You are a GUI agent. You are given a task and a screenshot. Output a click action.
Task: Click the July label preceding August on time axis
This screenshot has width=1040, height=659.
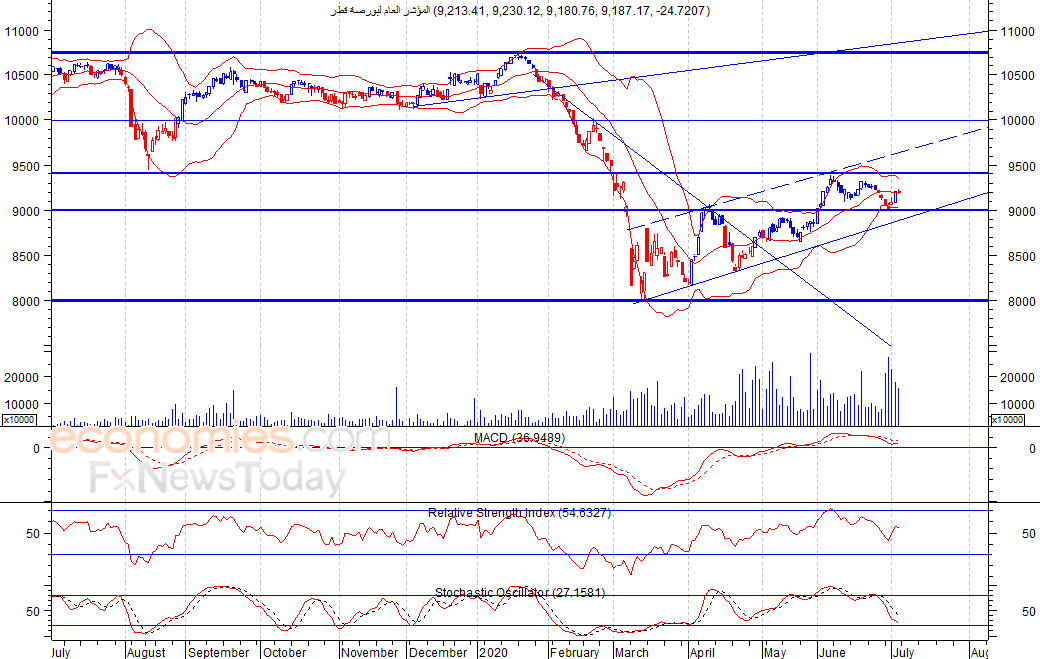point(60,652)
